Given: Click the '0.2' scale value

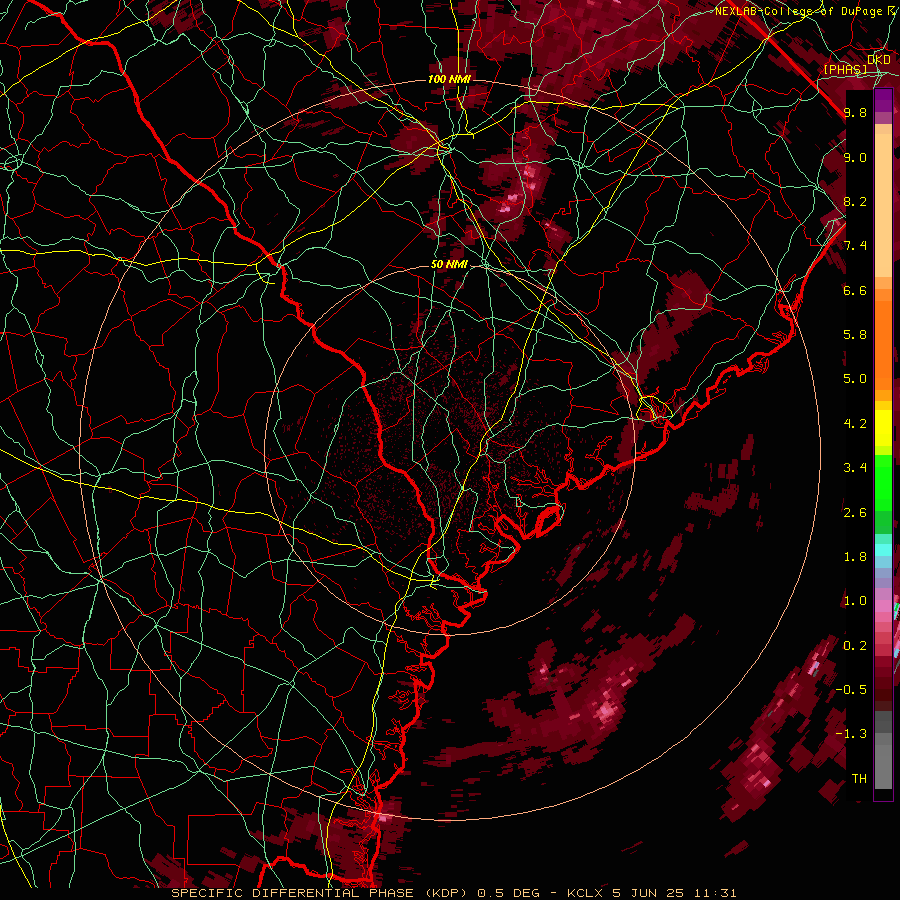Looking at the screenshot, I should tap(855, 646).
